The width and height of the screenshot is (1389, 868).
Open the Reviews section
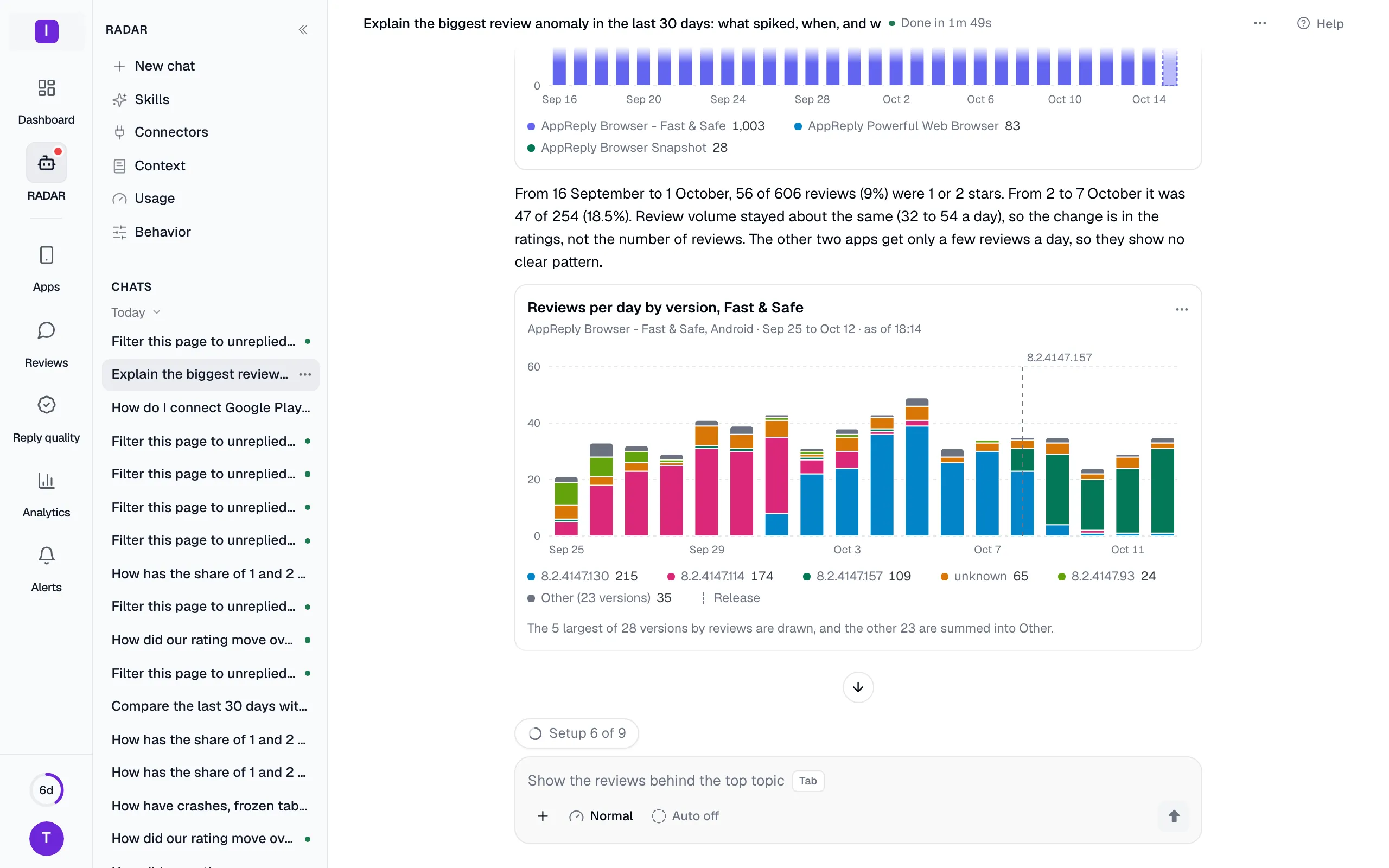click(x=46, y=344)
